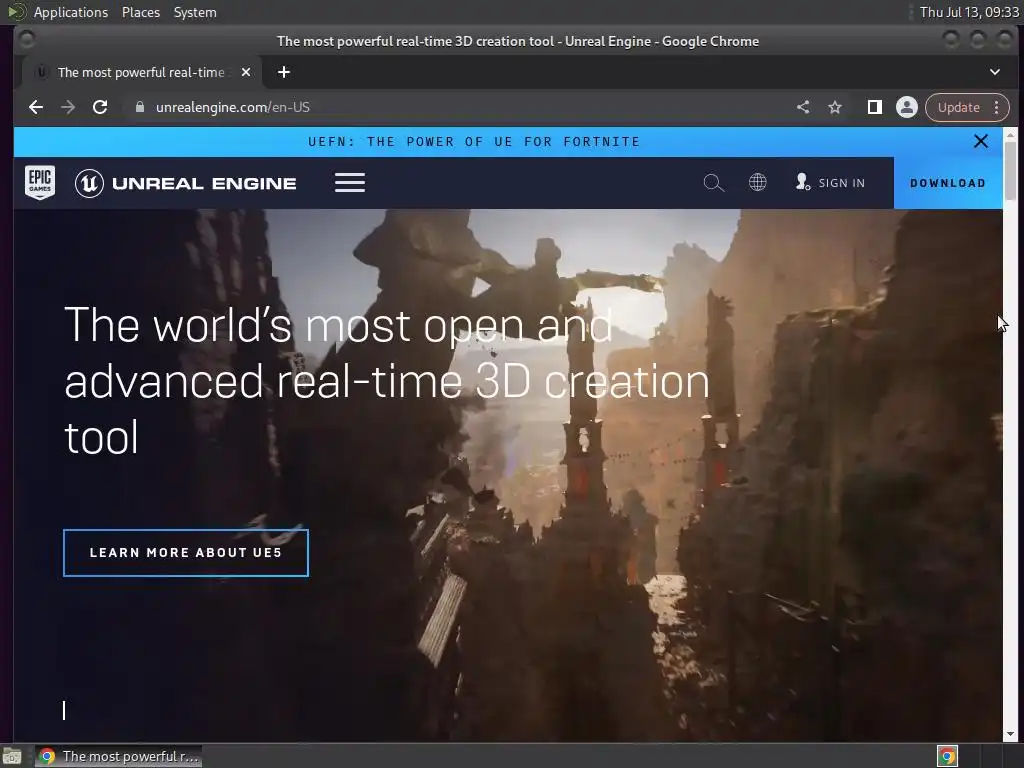Screen dimensions: 1024x768
Task: Open Chrome profile avatar
Action: (x=906, y=107)
